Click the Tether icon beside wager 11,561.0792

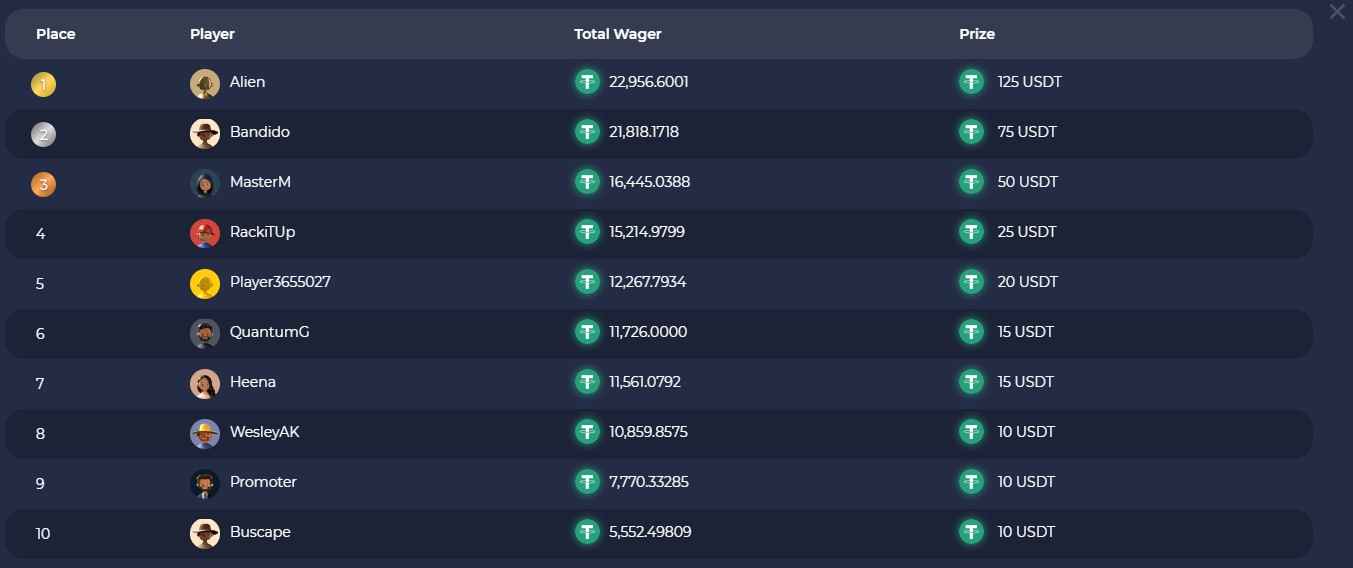[x=587, y=382]
